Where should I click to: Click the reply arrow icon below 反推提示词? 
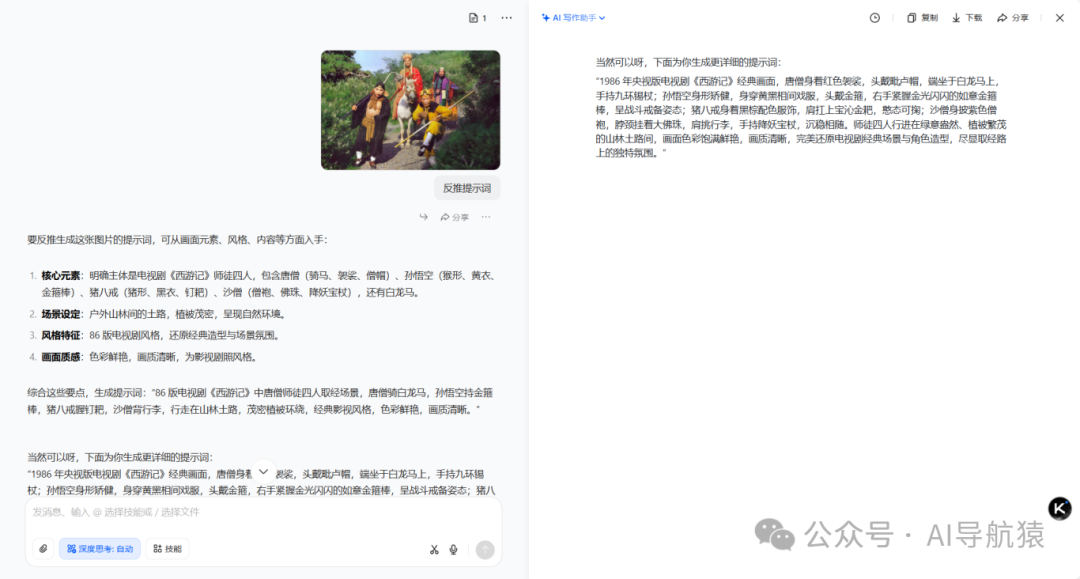[x=424, y=216]
